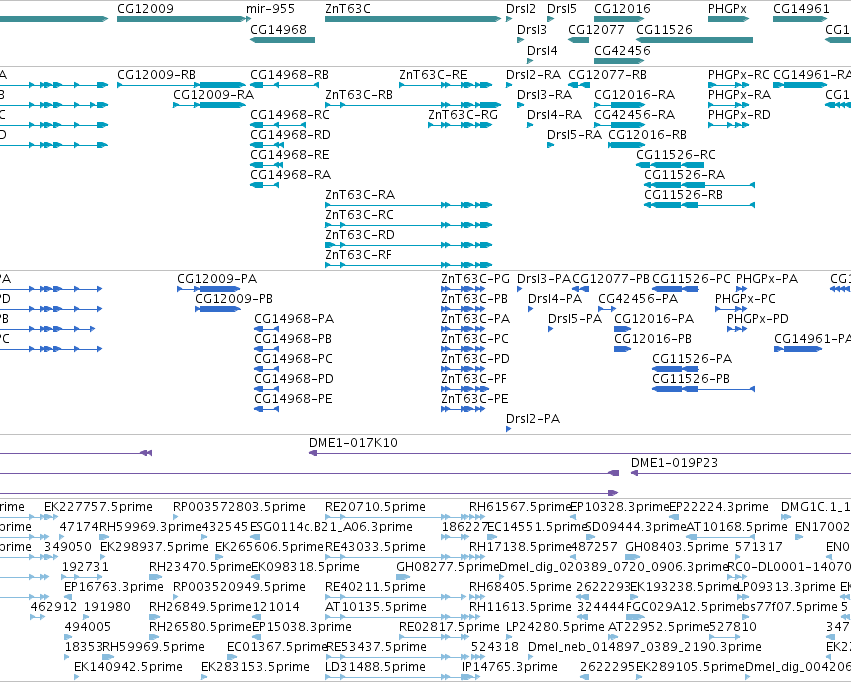Click the ZnT63C gene label
This screenshot has width=851, height=682.
click(x=347, y=9)
